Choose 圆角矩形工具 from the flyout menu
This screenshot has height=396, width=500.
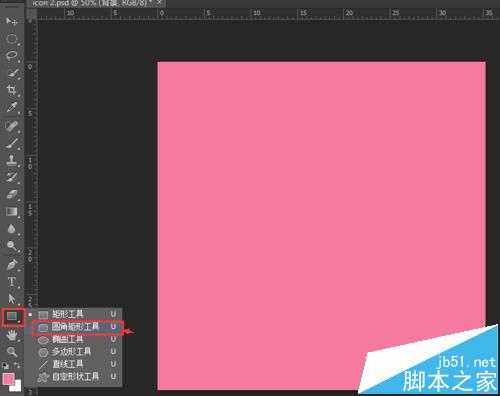click(78, 327)
